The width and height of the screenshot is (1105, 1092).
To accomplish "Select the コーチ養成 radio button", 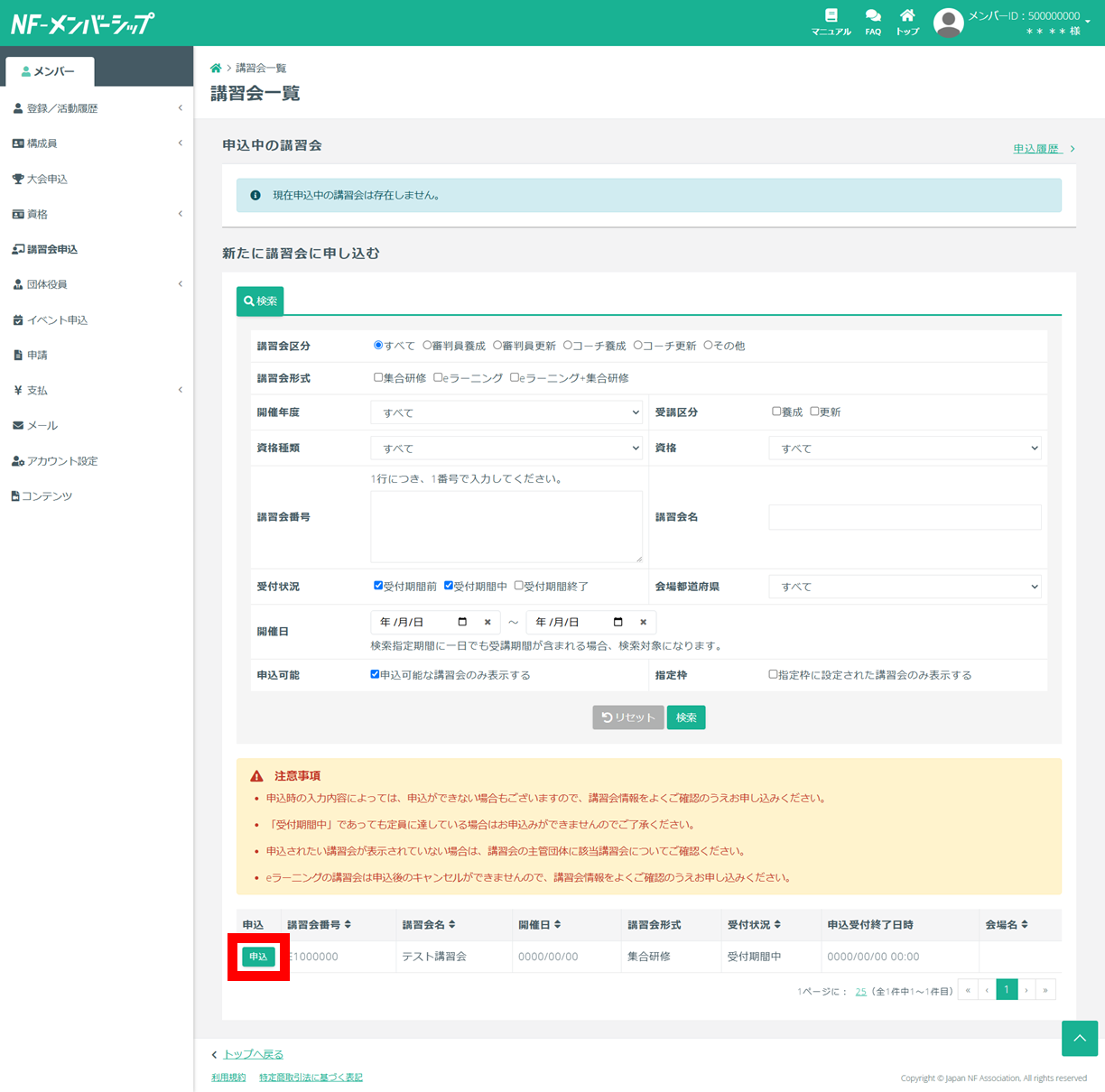I will (568, 346).
